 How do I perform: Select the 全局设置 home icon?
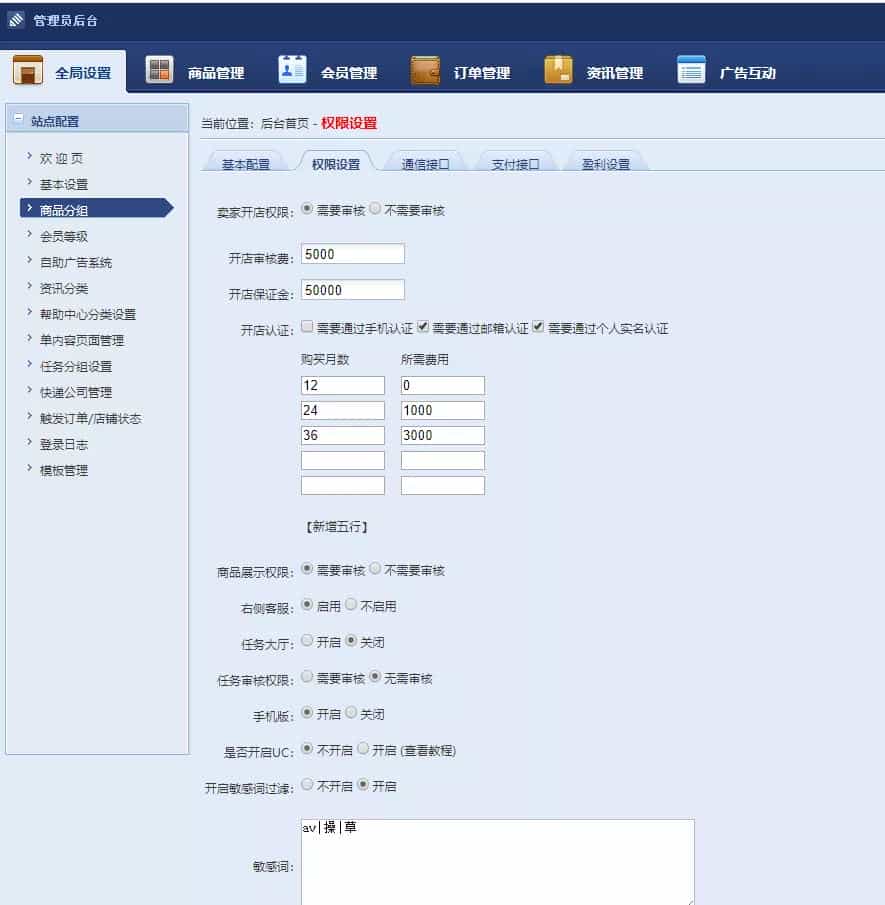(28, 70)
